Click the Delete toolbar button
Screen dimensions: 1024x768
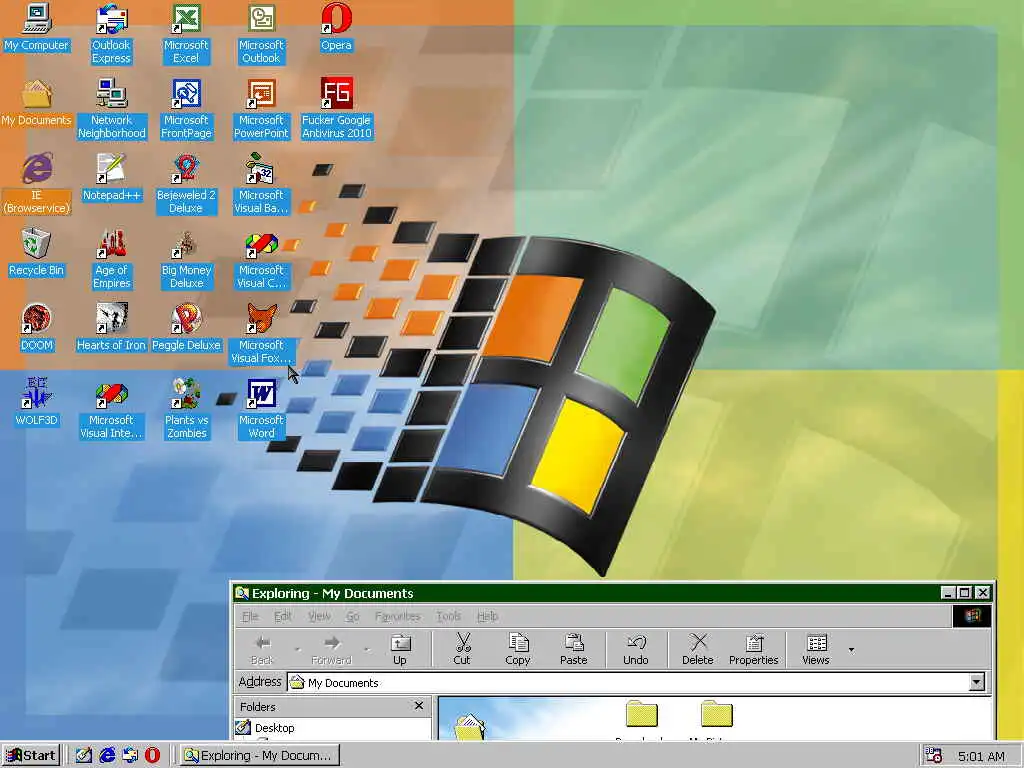pos(697,649)
